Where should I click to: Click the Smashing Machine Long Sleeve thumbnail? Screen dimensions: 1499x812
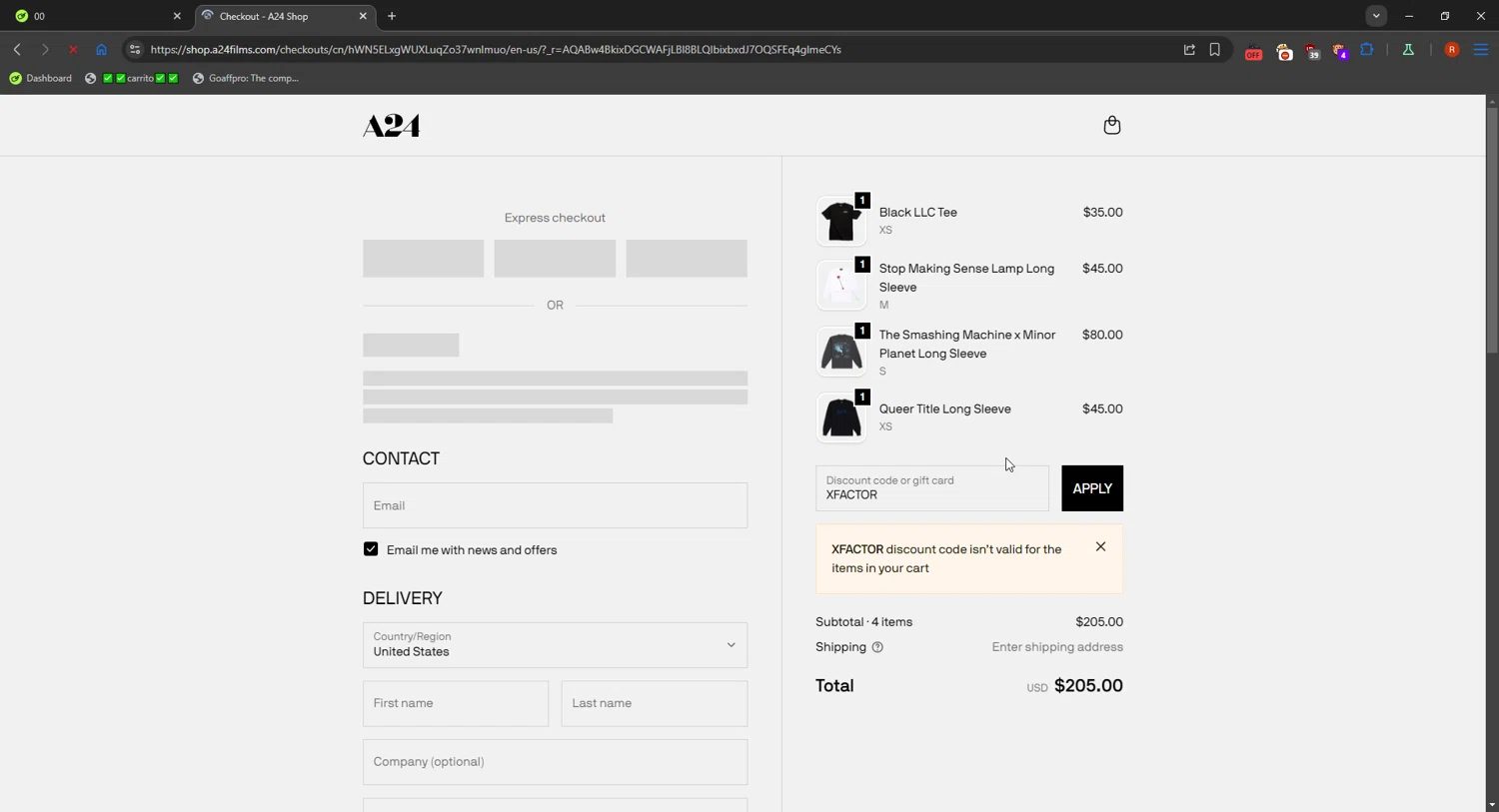841,352
